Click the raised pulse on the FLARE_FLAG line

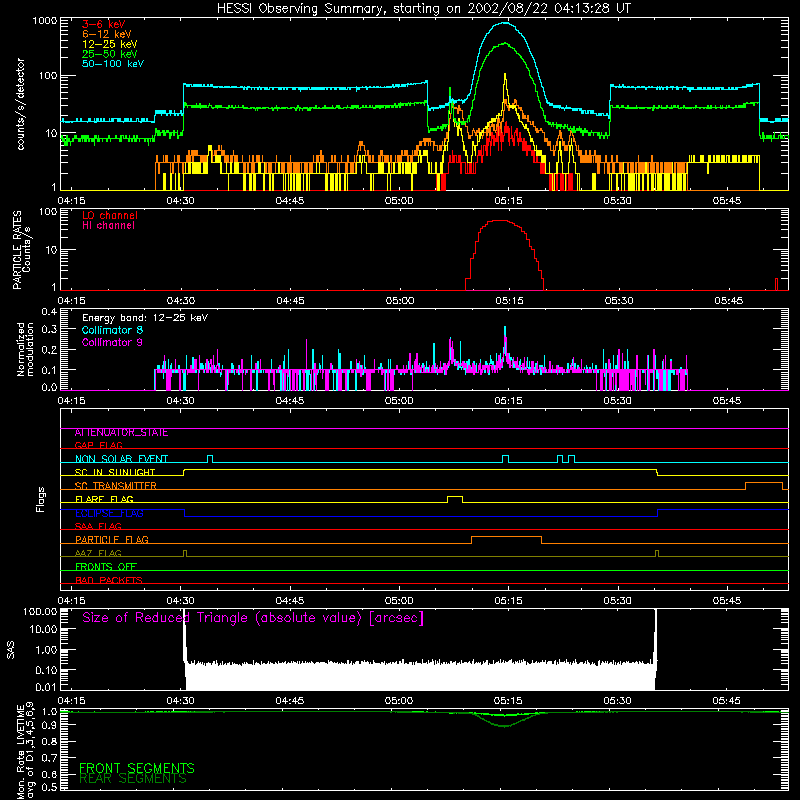coord(455,497)
